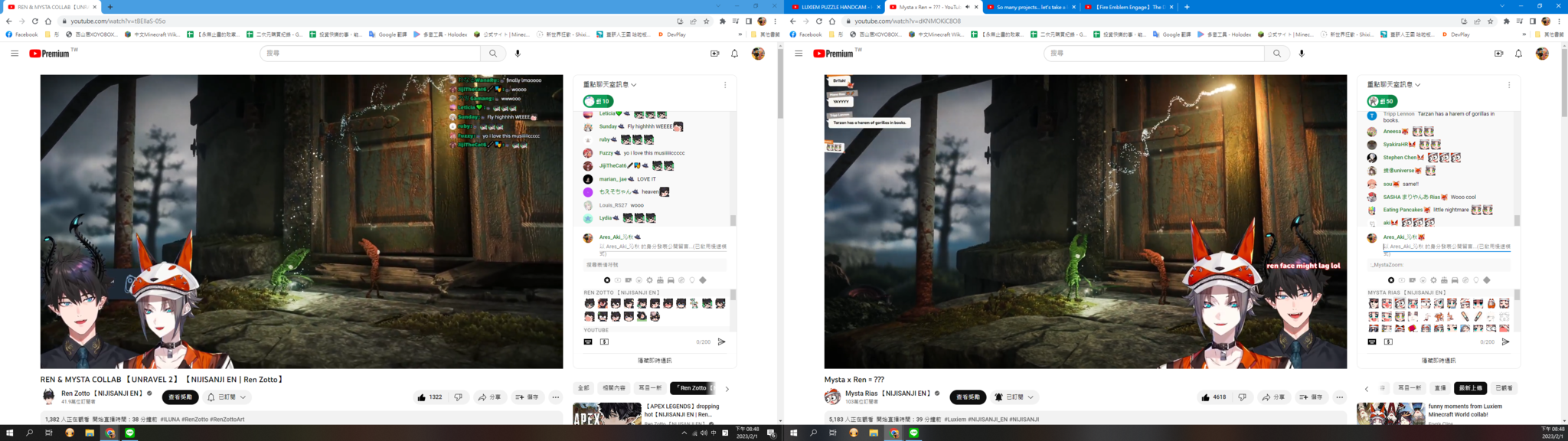Like the Ren Zotto video (1322 likes)
The width and height of the screenshot is (1568, 441).
430,397
